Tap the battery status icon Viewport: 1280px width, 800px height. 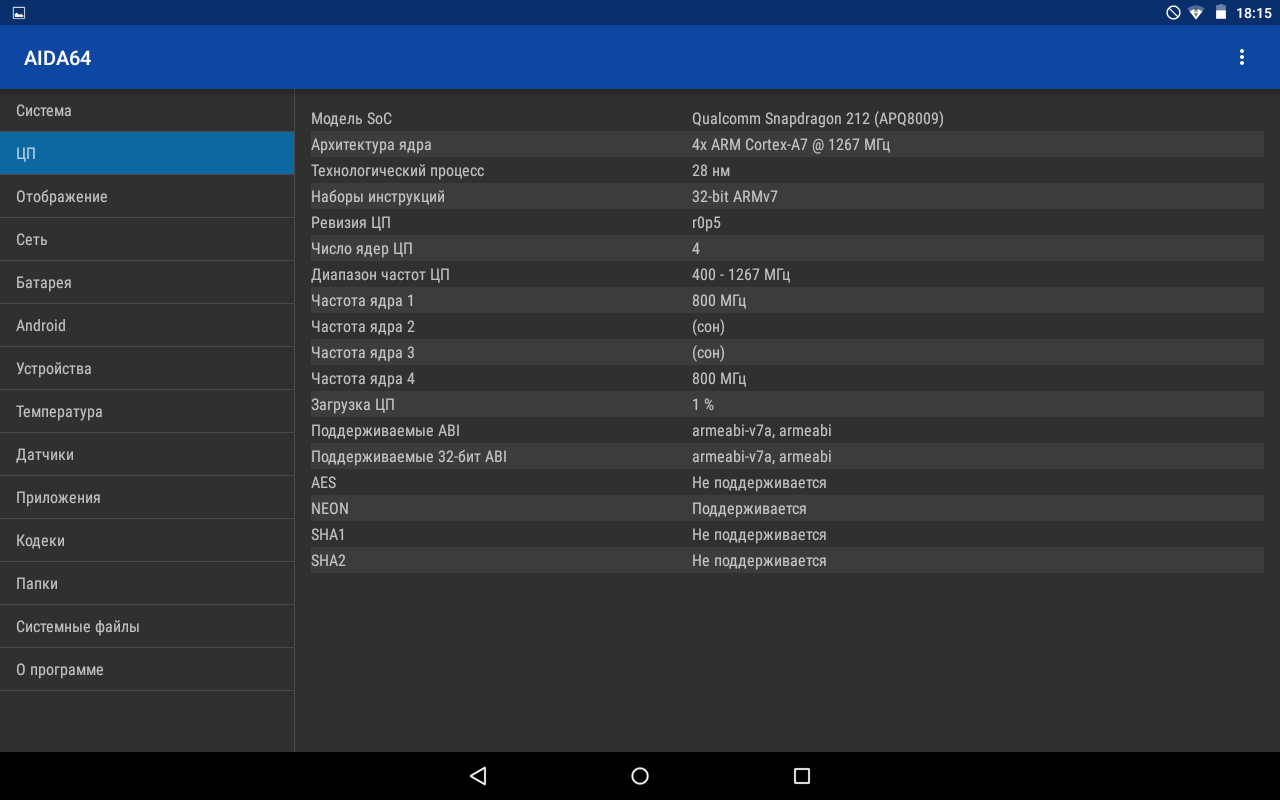(1221, 13)
